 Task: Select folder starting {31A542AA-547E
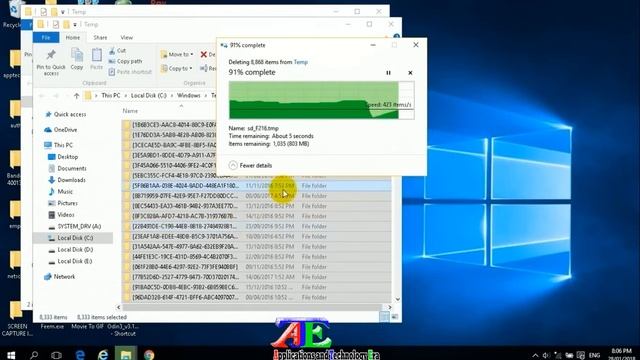257,247
